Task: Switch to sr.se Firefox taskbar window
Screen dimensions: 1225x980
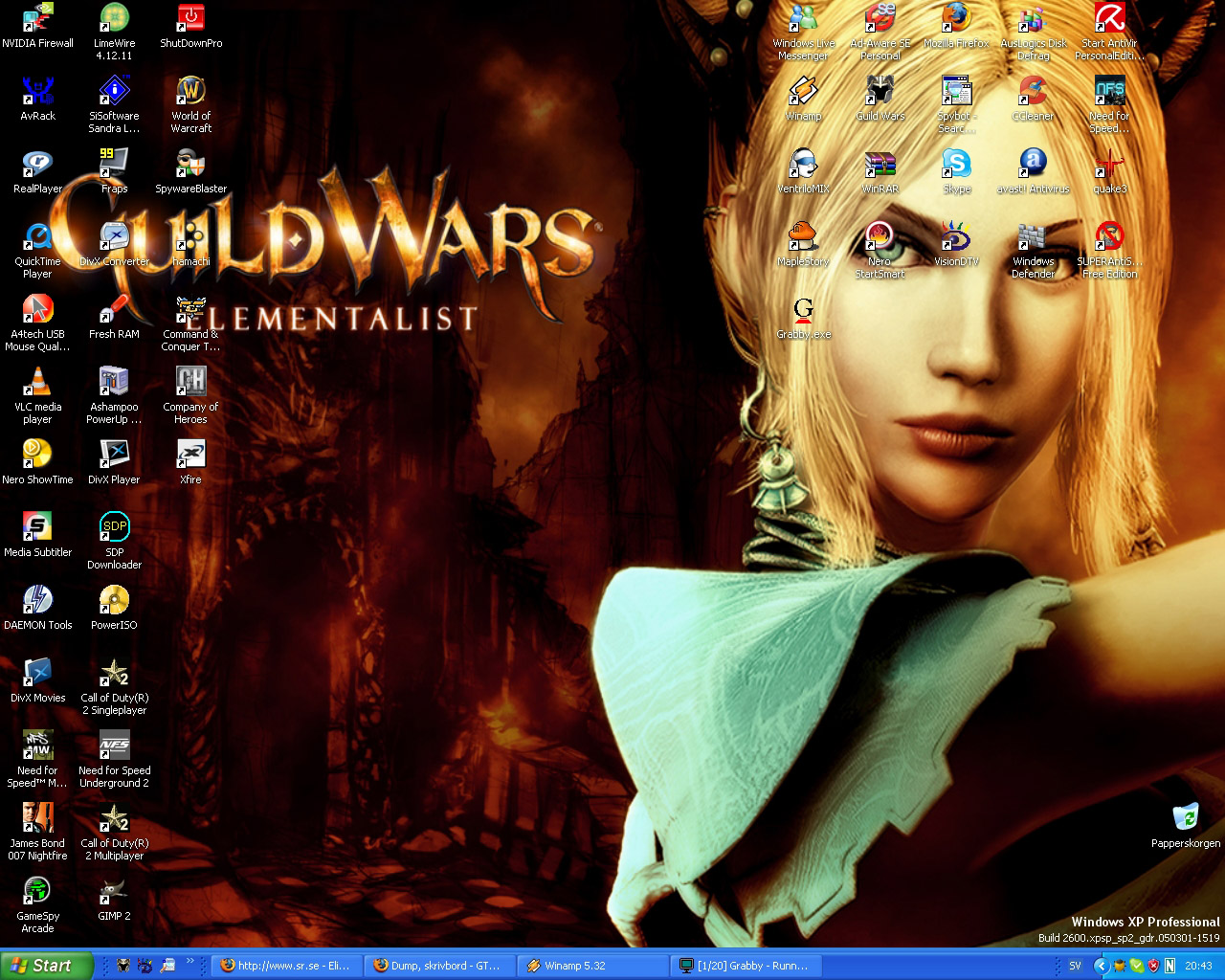Action: pyautogui.click(x=286, y=966)
